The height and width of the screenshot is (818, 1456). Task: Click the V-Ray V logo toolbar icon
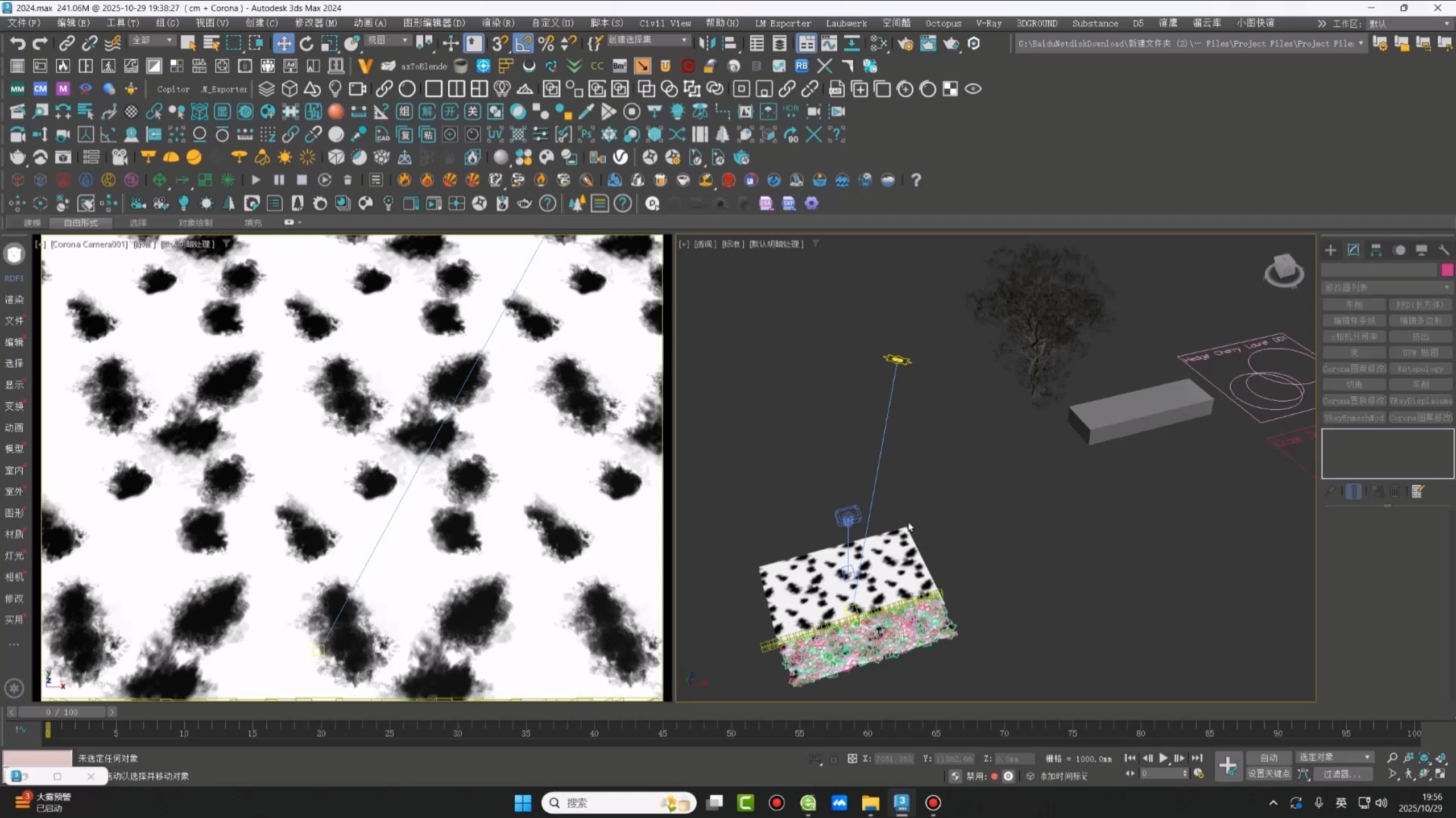365,67
